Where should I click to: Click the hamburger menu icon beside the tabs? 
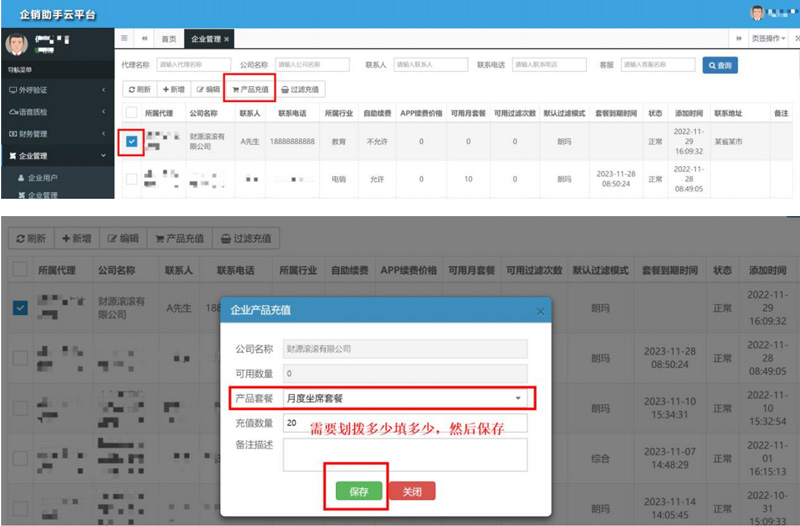[125, 39]
